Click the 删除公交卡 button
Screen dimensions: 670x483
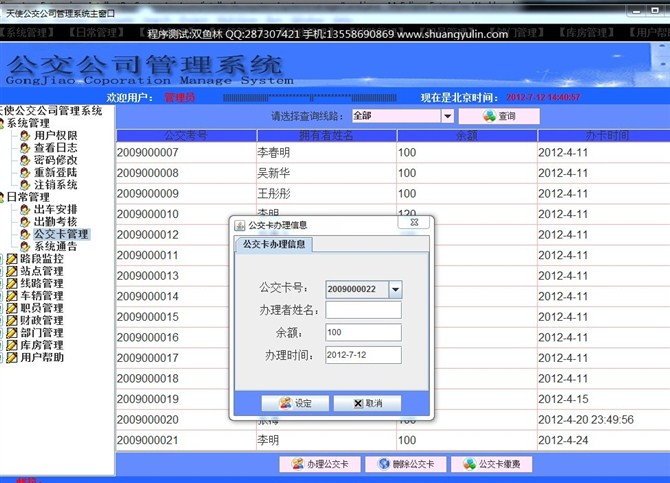[406, 464]
